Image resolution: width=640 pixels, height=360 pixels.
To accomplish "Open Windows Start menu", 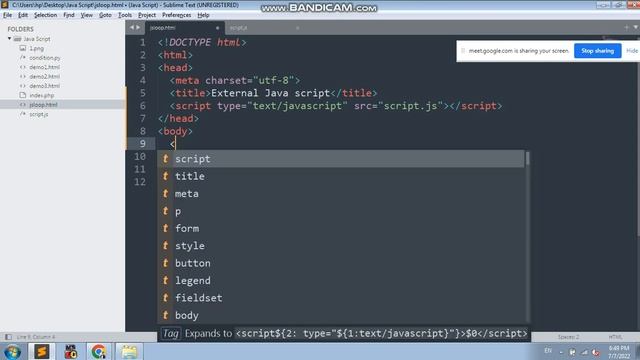I will pos(12,352).
